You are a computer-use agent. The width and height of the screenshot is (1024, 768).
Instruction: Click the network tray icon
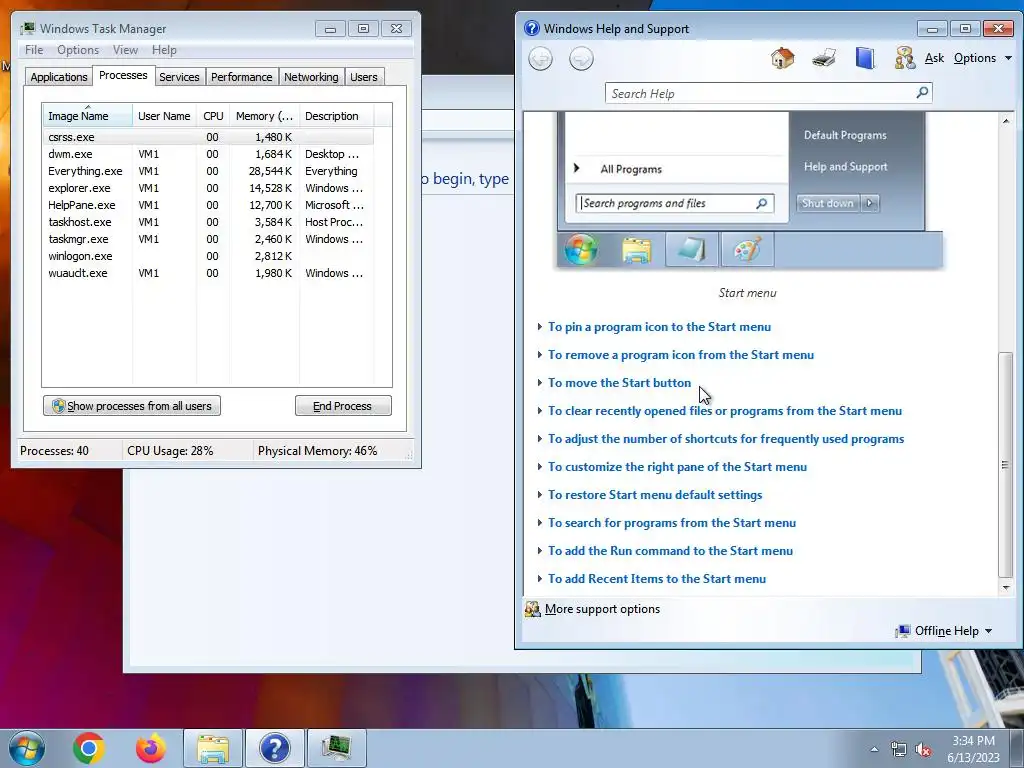tap(899, 750)
